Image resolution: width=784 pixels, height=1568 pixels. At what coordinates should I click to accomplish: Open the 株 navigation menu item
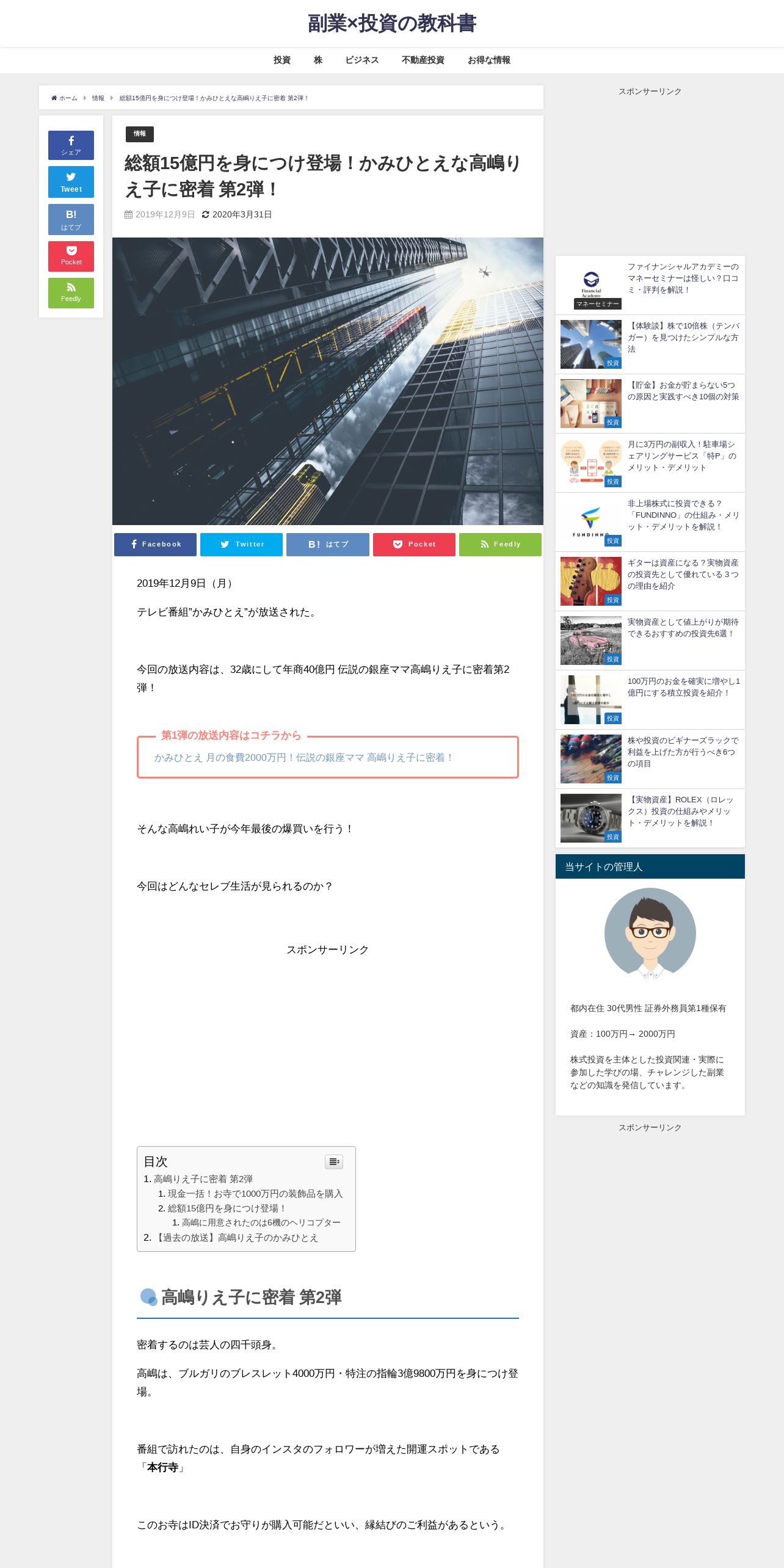pyautogui.click(x=318, y=60)
